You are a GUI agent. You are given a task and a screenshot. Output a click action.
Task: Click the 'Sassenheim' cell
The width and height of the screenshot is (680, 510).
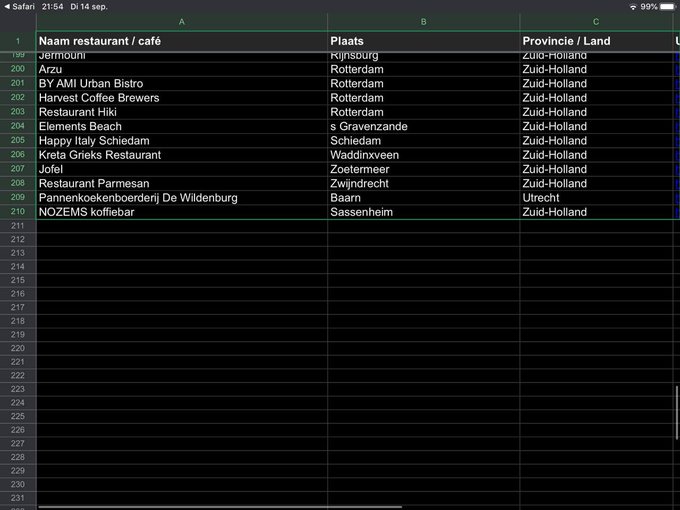423,212
